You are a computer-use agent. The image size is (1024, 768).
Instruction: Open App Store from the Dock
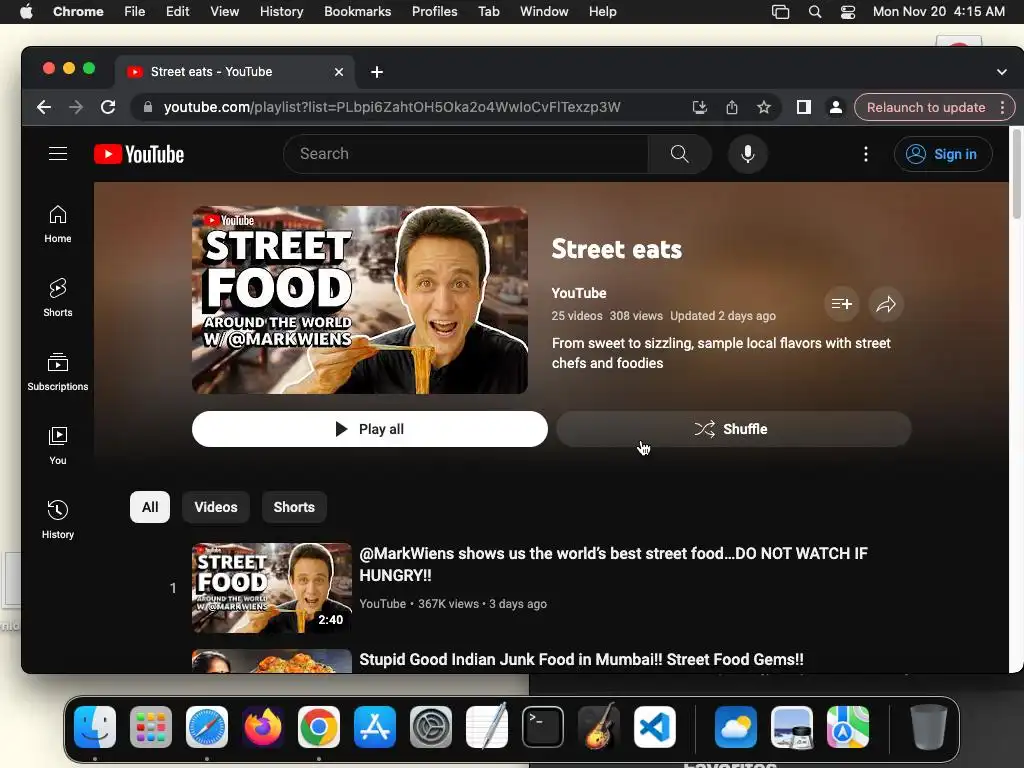(x=375, y=727)
